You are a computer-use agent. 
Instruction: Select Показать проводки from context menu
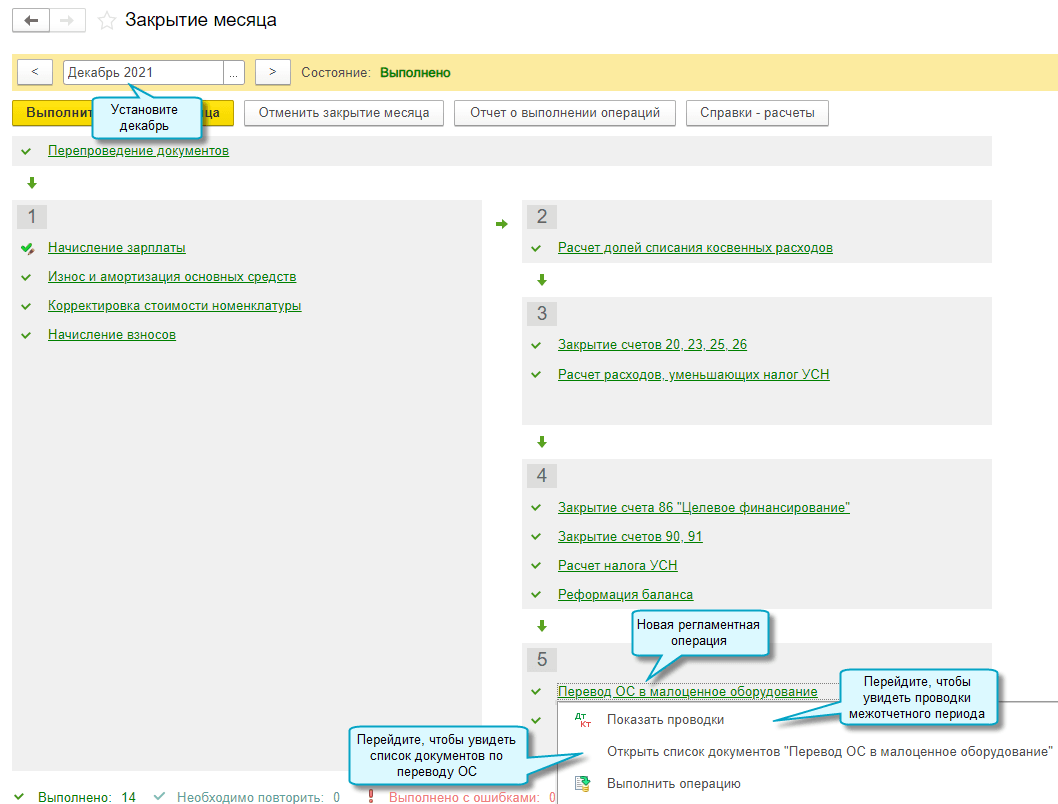[x=665, y=719]
